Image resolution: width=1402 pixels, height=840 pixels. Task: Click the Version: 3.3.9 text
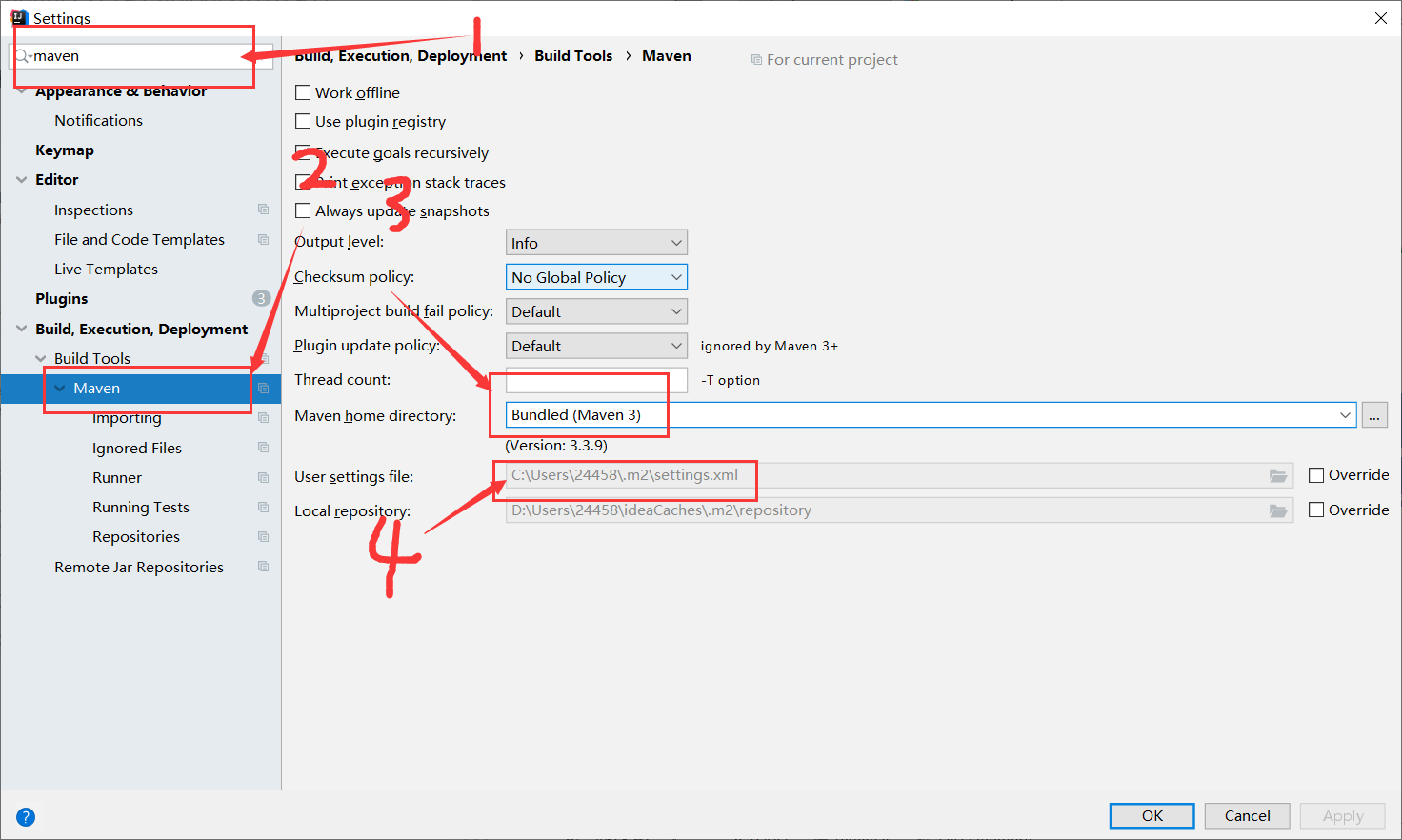pos(556,445)
